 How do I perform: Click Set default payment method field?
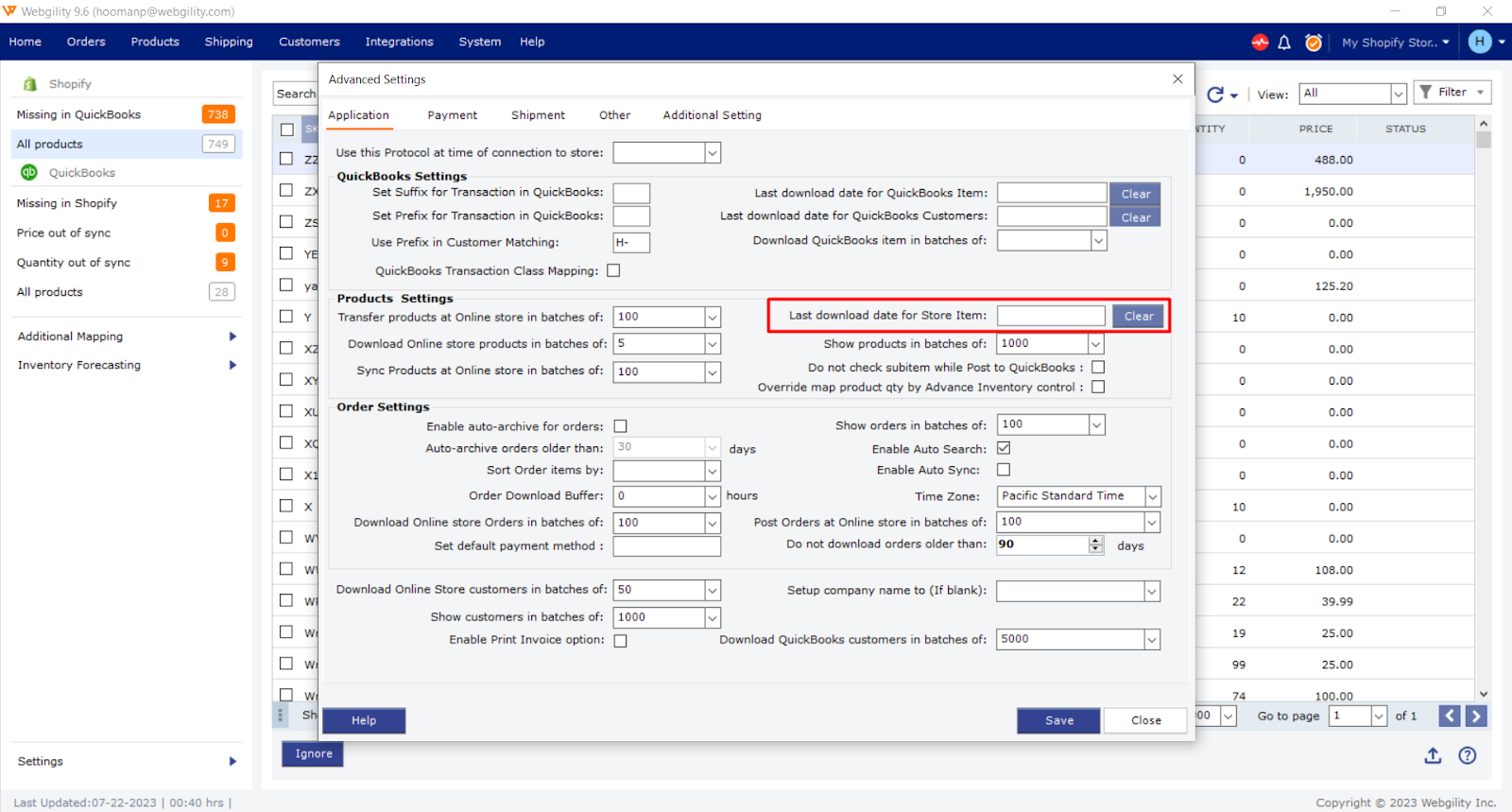pyautogui.click(x=667, y=546)
